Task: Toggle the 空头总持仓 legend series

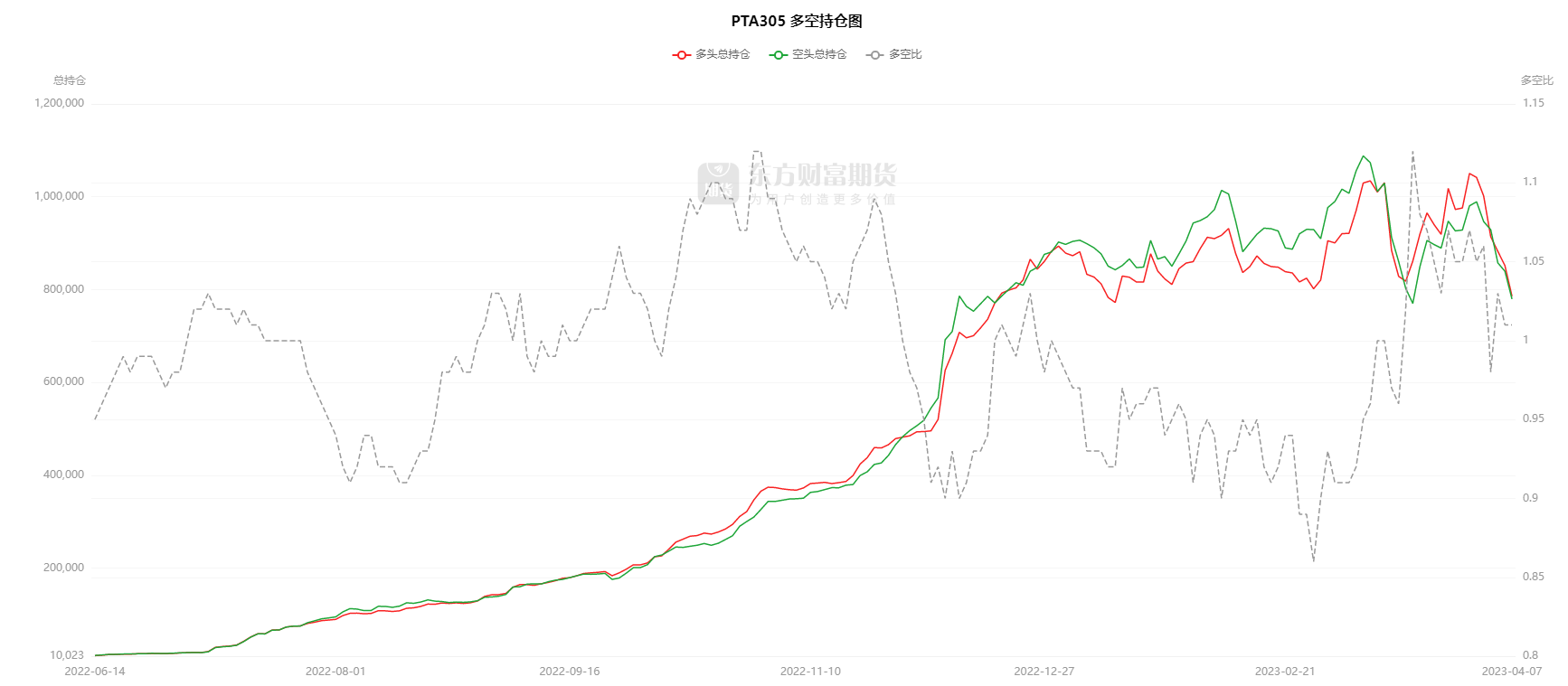Action: 819,54
